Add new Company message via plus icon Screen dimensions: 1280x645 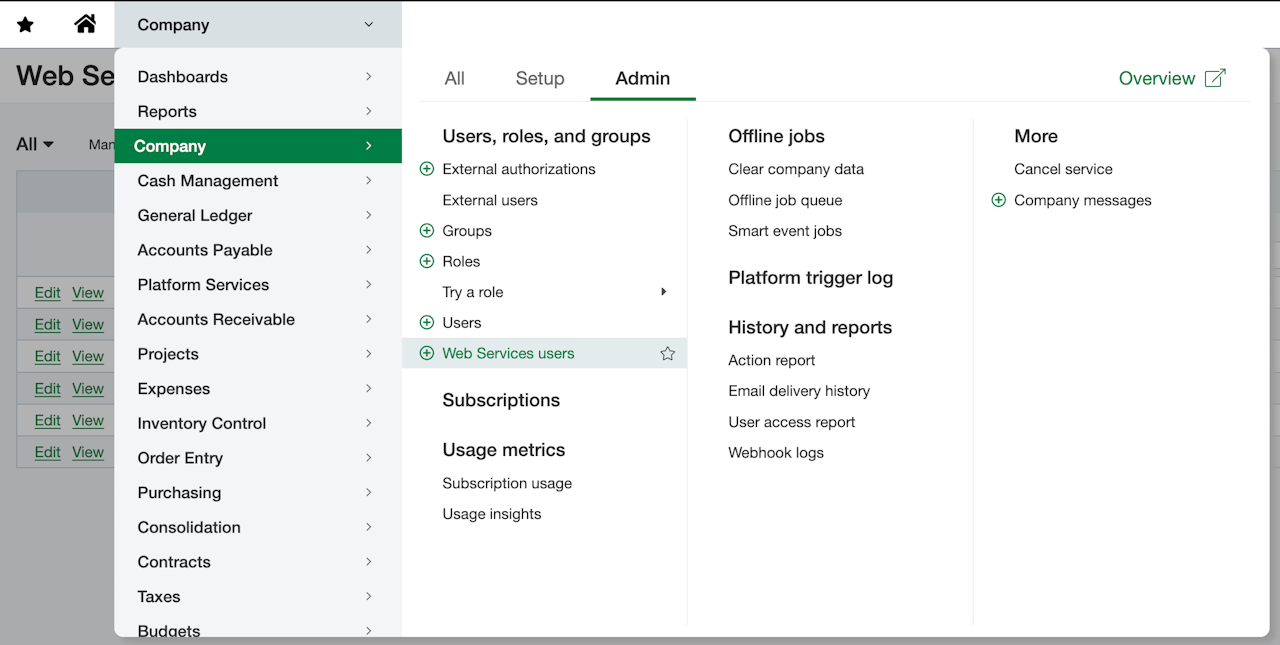click(998, 200)
